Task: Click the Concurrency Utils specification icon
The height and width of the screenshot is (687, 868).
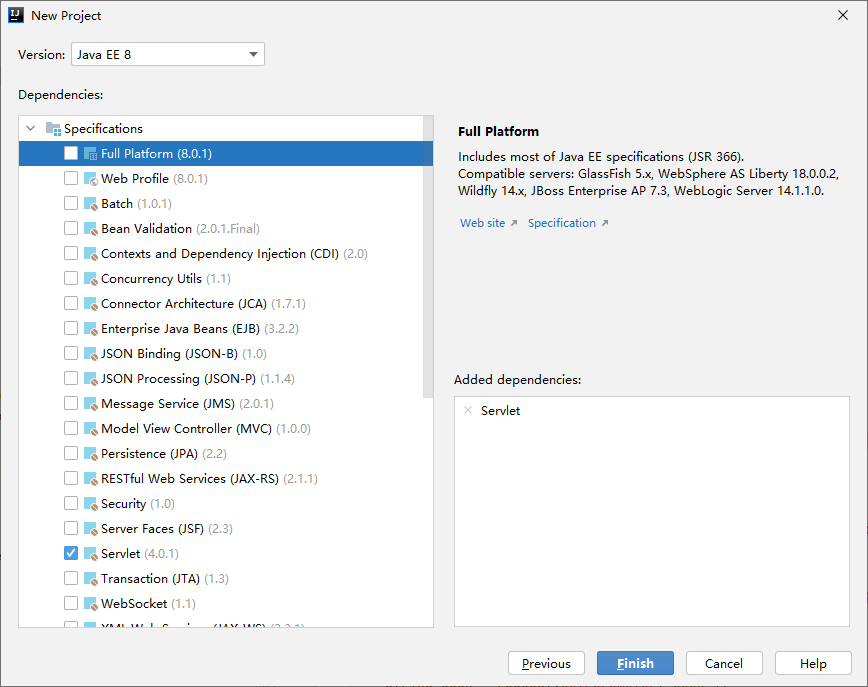Action: tap(91, 278)
